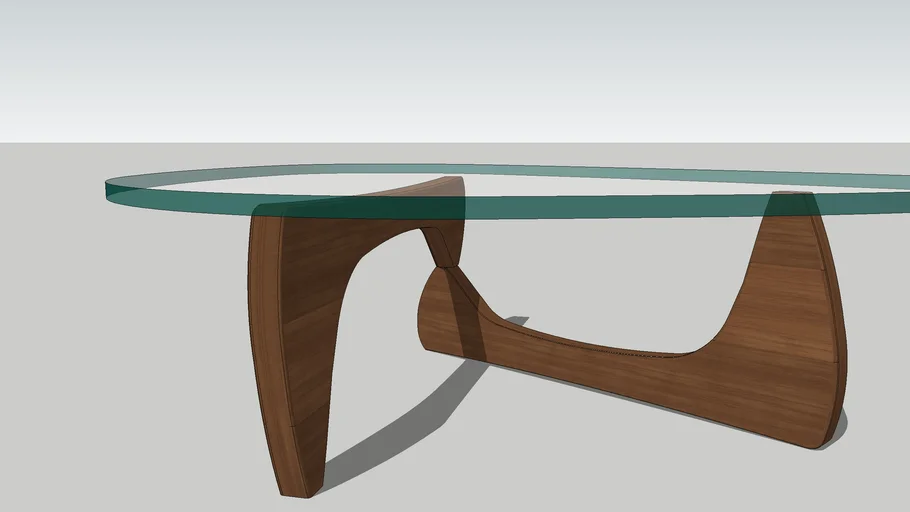Screen dimensions: 910x512
Task: Select the low curved middle of the wooden base
Action: pos(620,370)
